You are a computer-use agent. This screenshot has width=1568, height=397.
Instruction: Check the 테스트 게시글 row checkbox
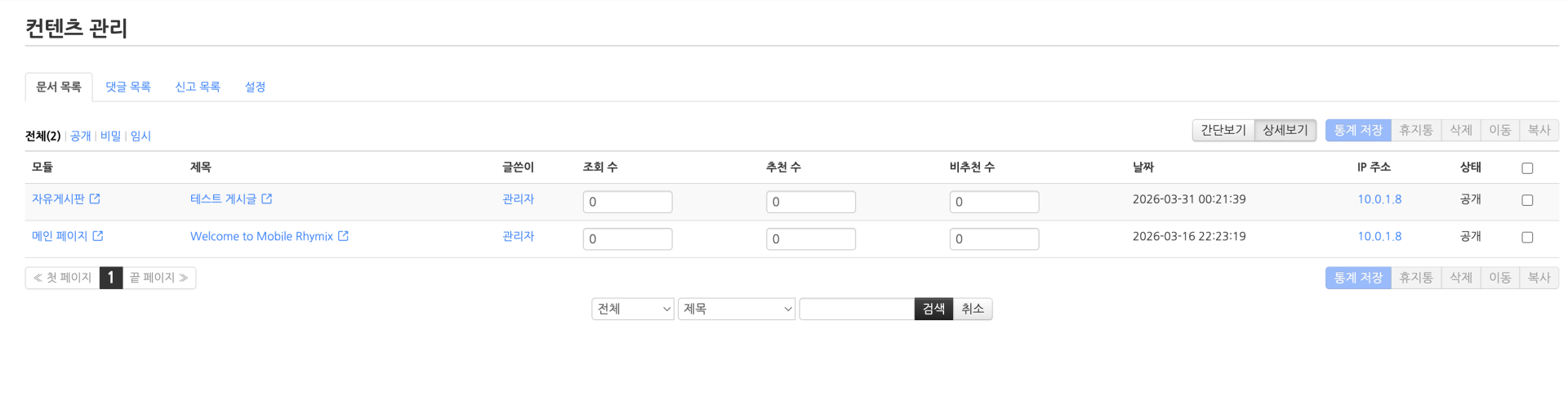[x=1527, y=200]
